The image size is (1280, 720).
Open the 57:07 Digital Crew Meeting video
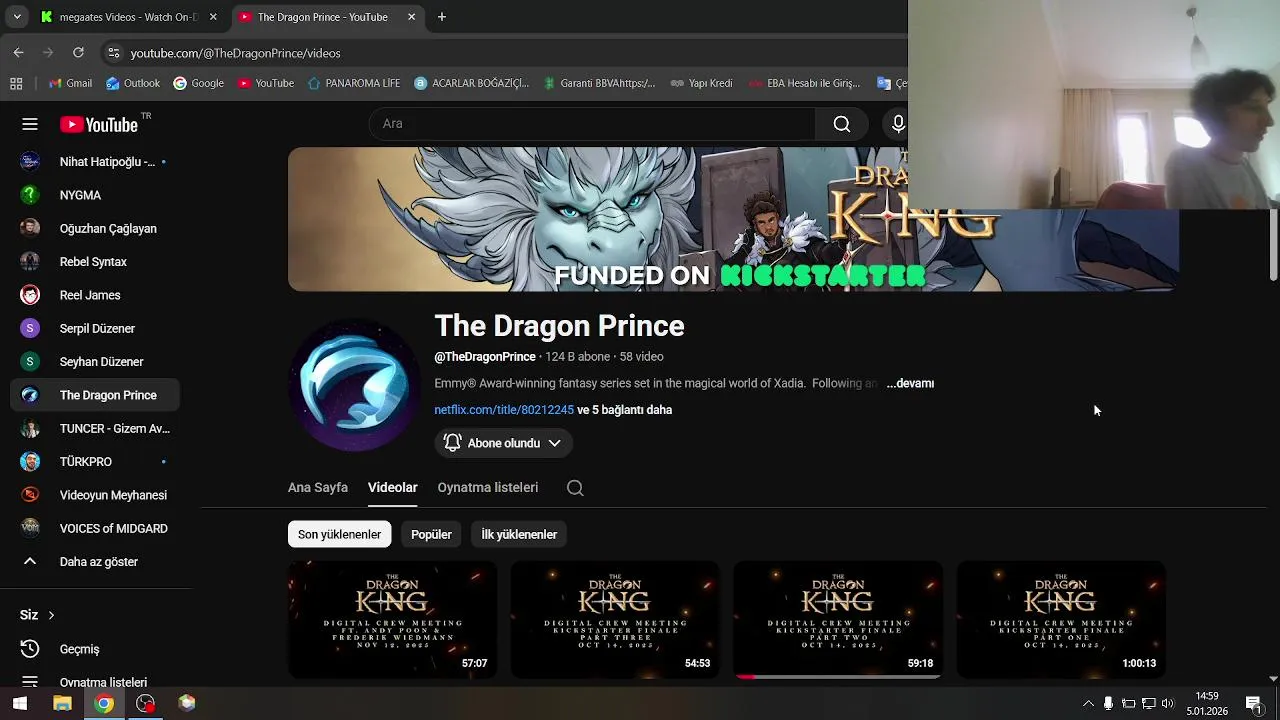[x=392, y=619]
